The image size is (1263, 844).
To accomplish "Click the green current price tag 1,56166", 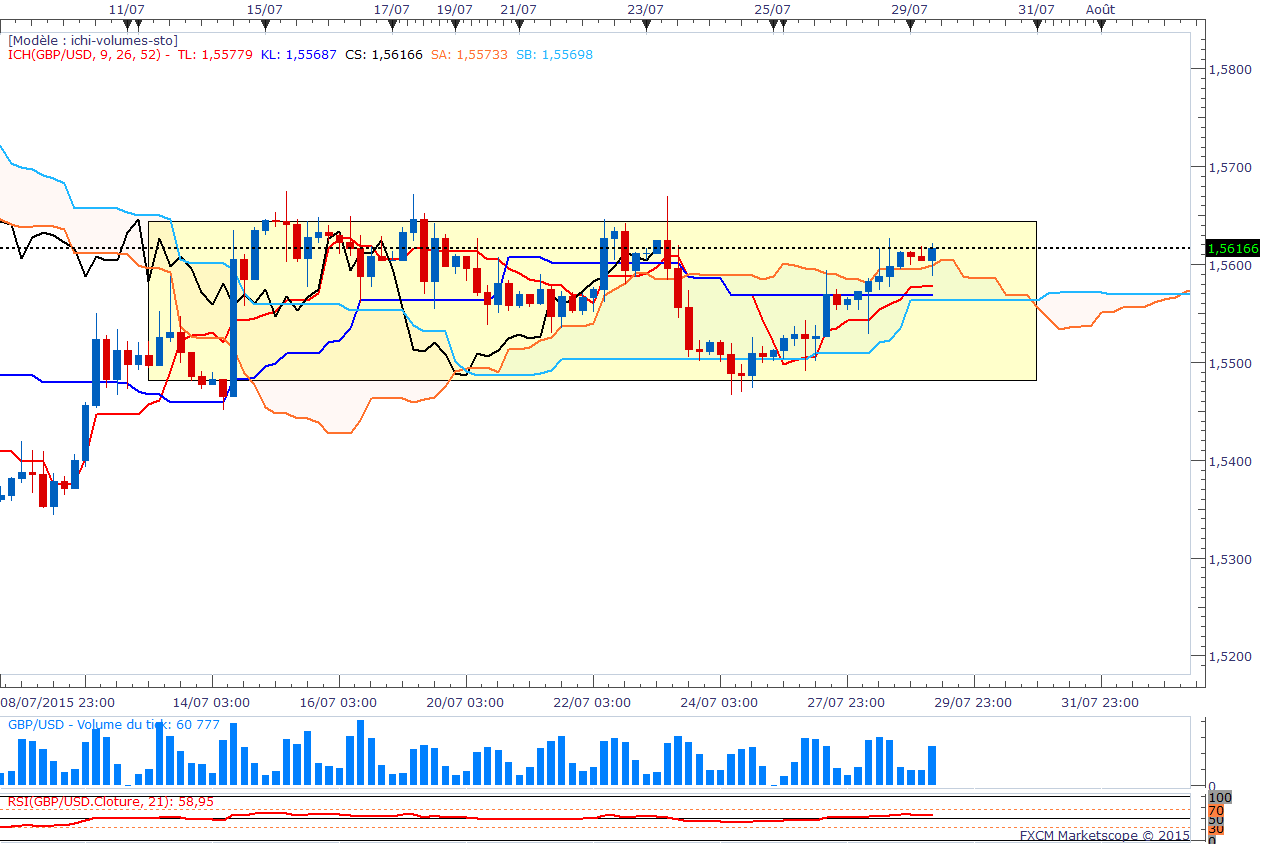I will (x=1232, y=248).
